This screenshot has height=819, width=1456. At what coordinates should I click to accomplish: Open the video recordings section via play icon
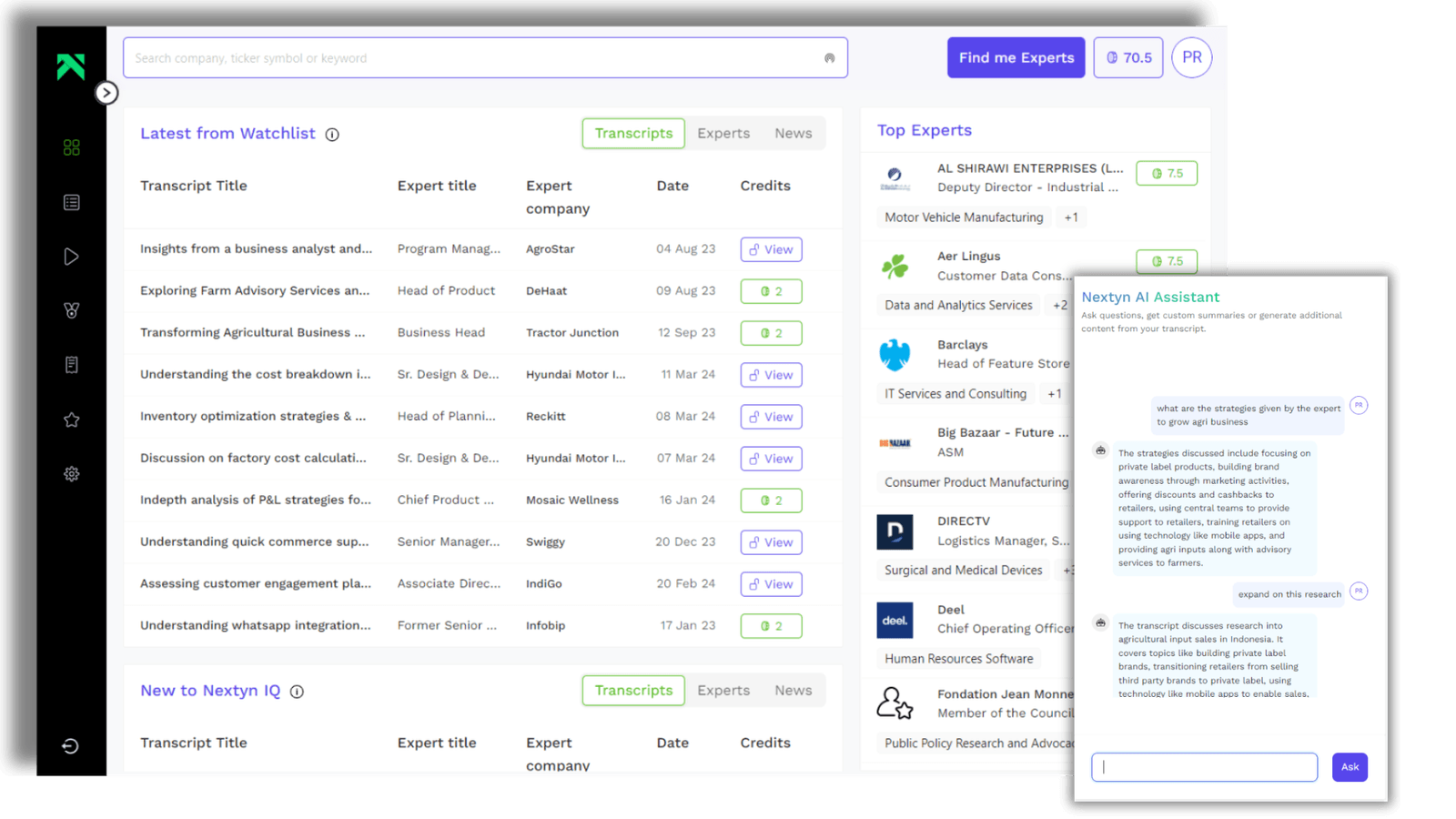tap(71, 256)
